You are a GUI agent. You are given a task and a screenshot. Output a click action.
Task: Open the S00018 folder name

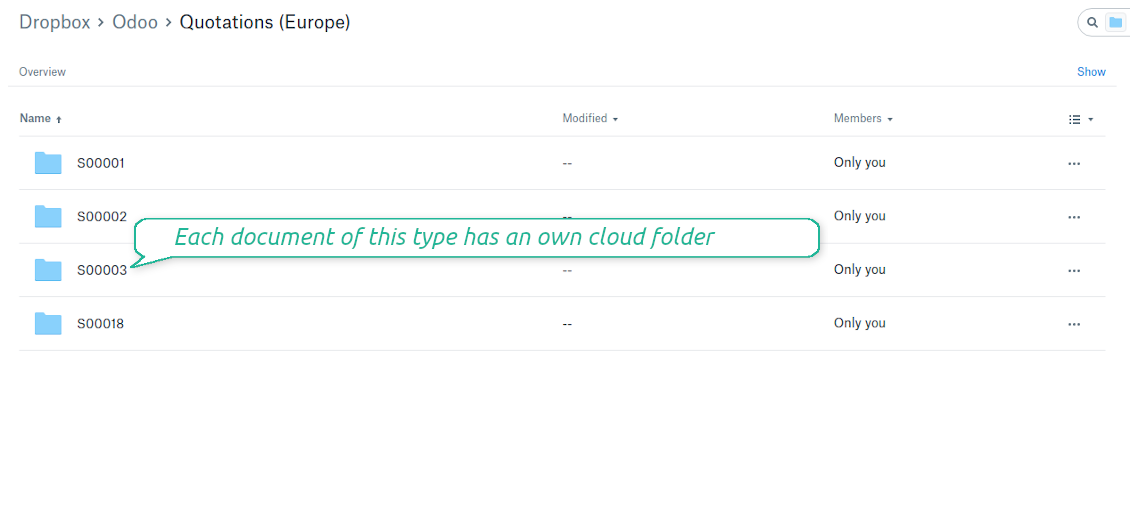click(101, 323)
